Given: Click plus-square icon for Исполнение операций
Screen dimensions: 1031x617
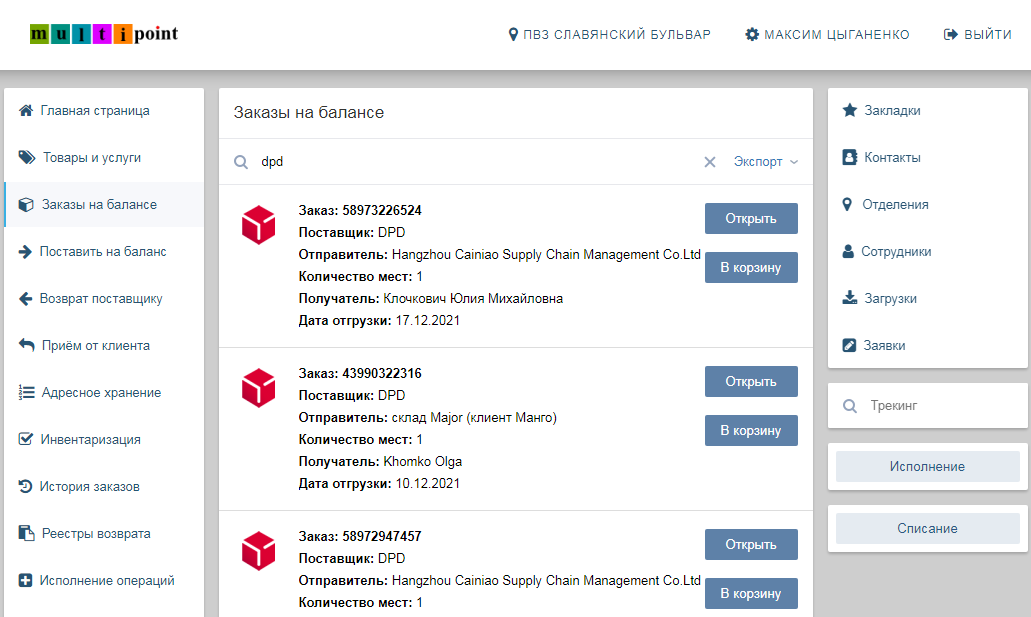Looking at the screenshot, I should 25,580.
